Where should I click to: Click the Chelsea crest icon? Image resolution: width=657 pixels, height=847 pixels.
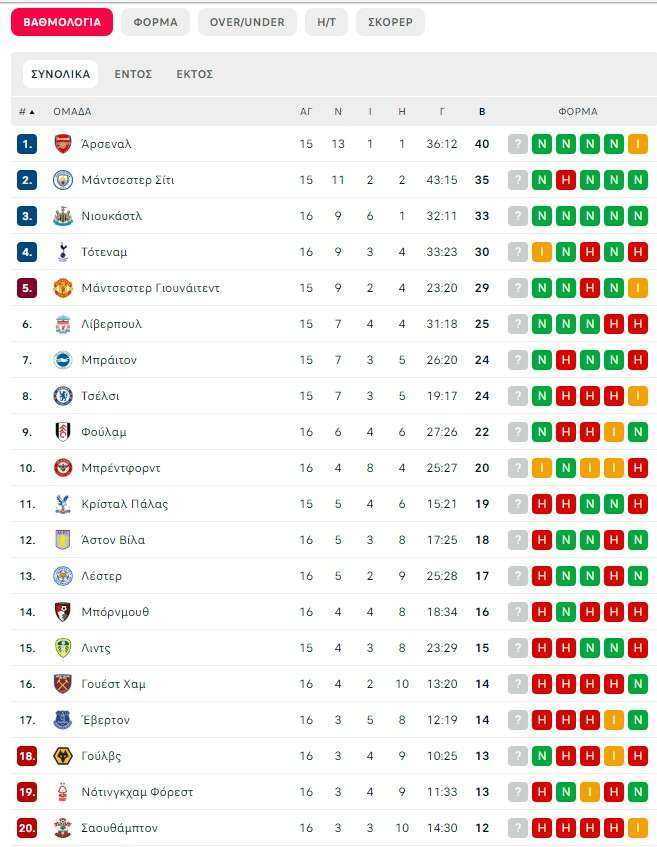63,396
